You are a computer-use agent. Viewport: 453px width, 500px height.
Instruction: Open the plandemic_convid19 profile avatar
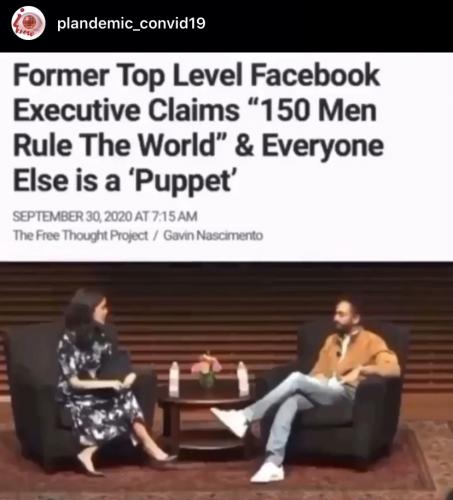pyautogui.click(x=28, y=23)
